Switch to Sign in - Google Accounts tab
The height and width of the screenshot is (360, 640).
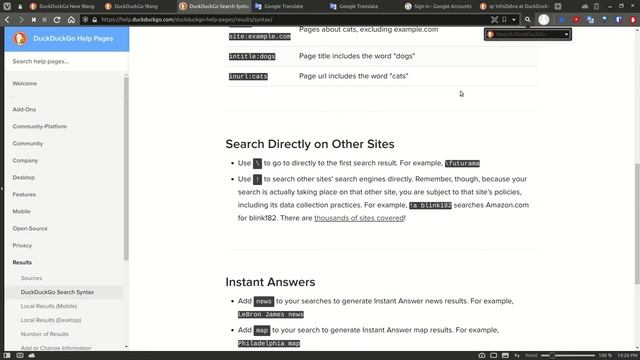click(438, 6)
